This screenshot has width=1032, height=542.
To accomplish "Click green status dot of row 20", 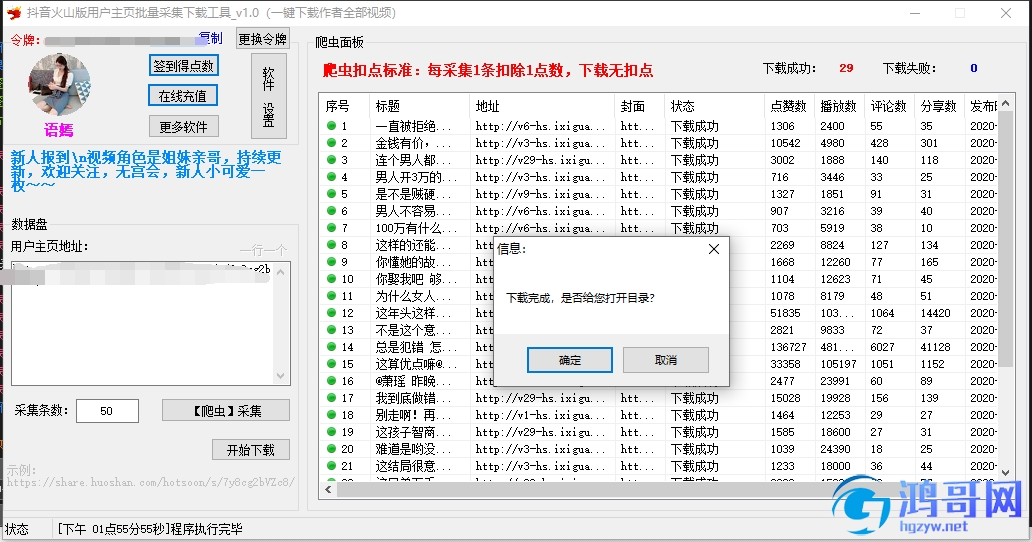I will (331, 449).
